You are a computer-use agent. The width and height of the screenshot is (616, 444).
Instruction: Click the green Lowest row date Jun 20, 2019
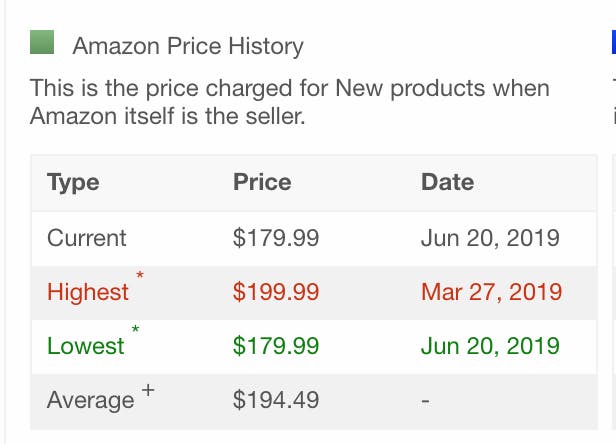coord(490,346)
